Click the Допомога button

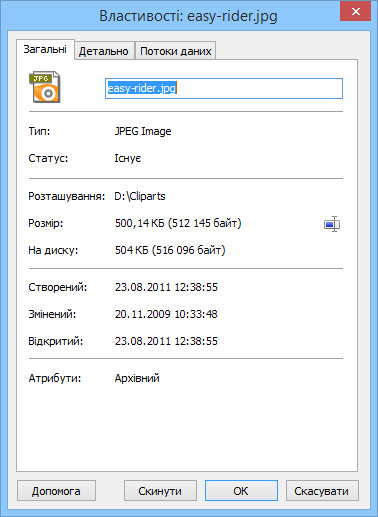tap(56, 491)
